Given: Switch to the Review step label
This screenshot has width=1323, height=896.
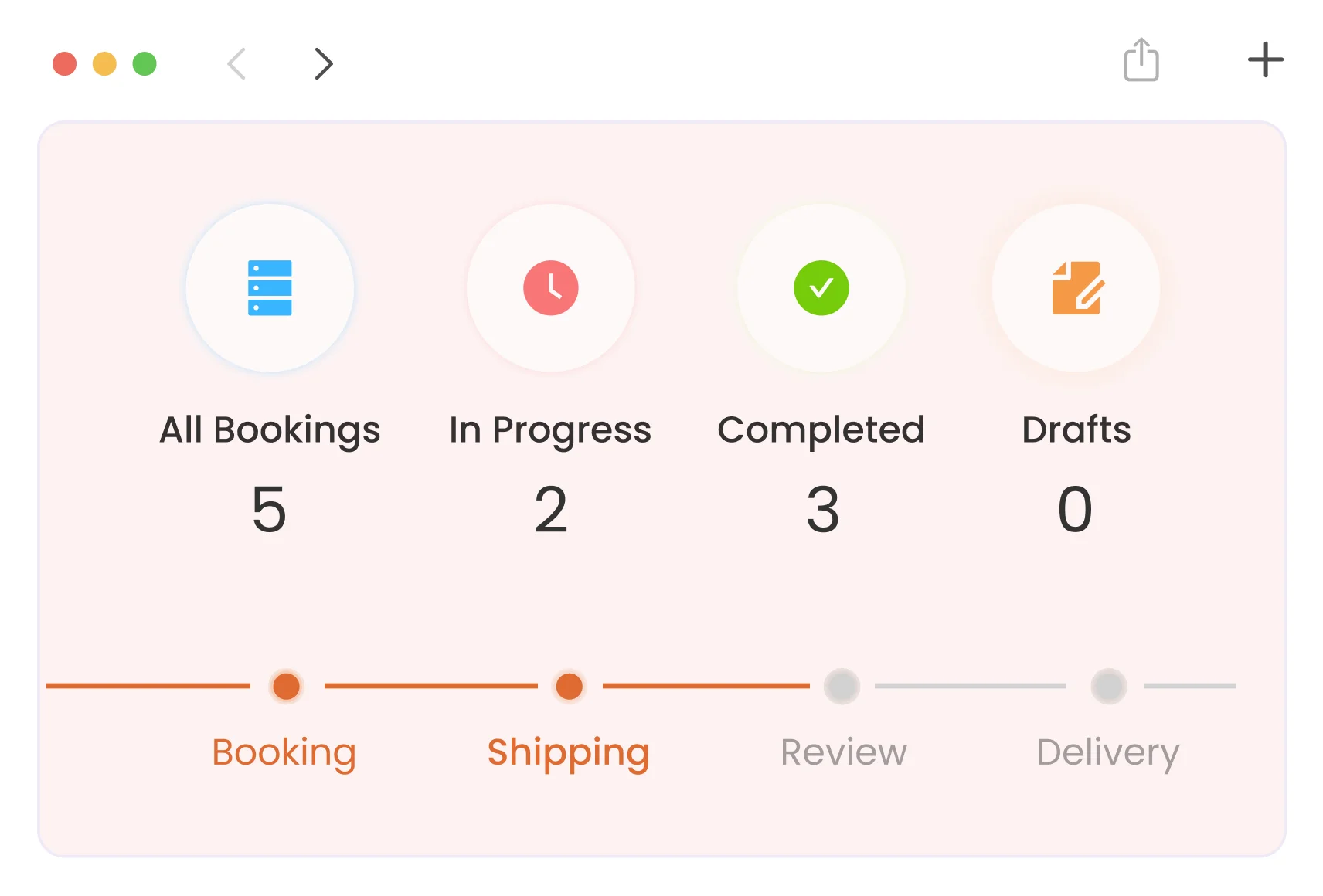Looking at the screenshot, I should click(x=844, y=752).
